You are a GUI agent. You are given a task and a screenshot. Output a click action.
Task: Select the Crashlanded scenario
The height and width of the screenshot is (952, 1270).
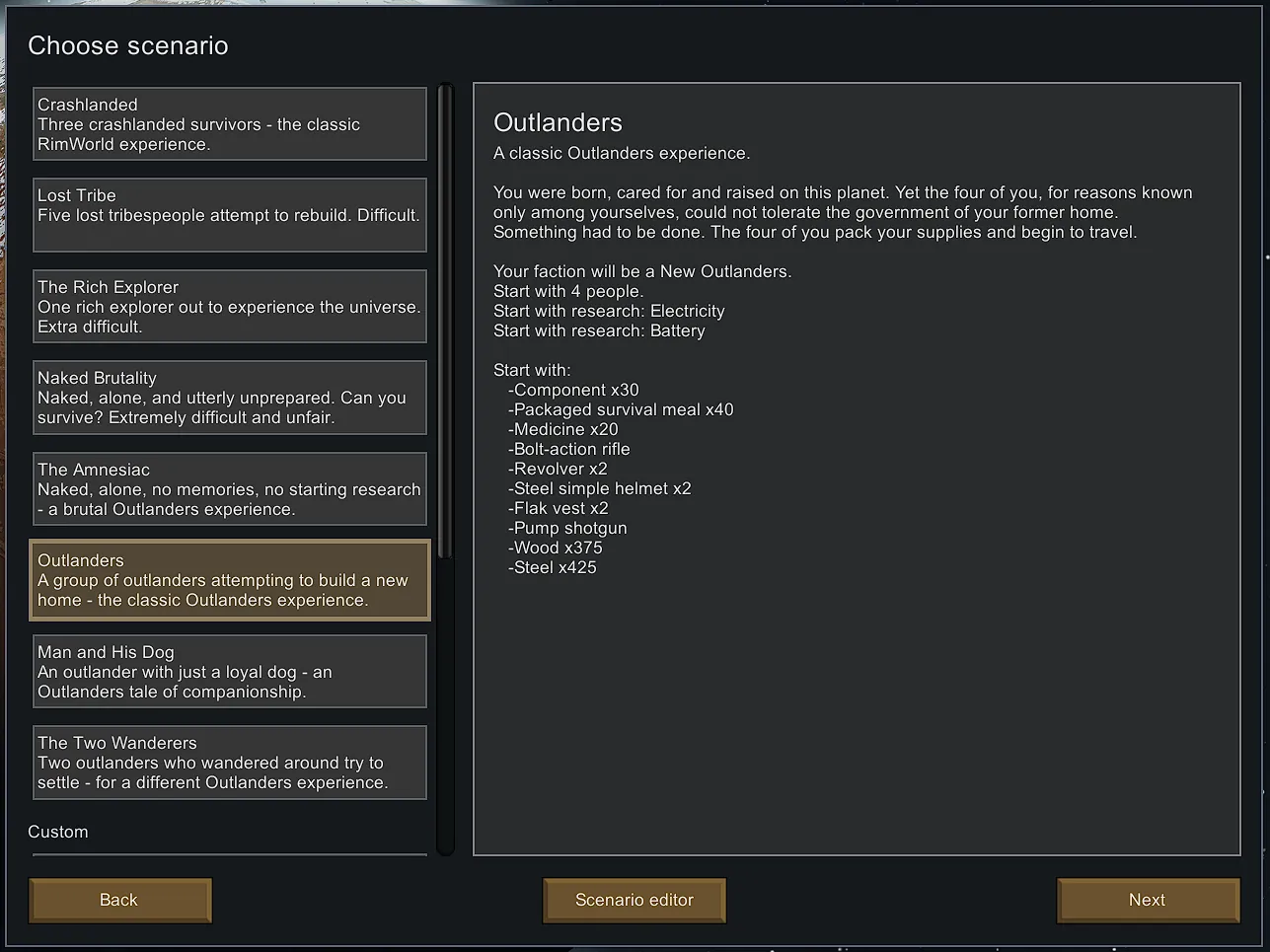(230, 124)
